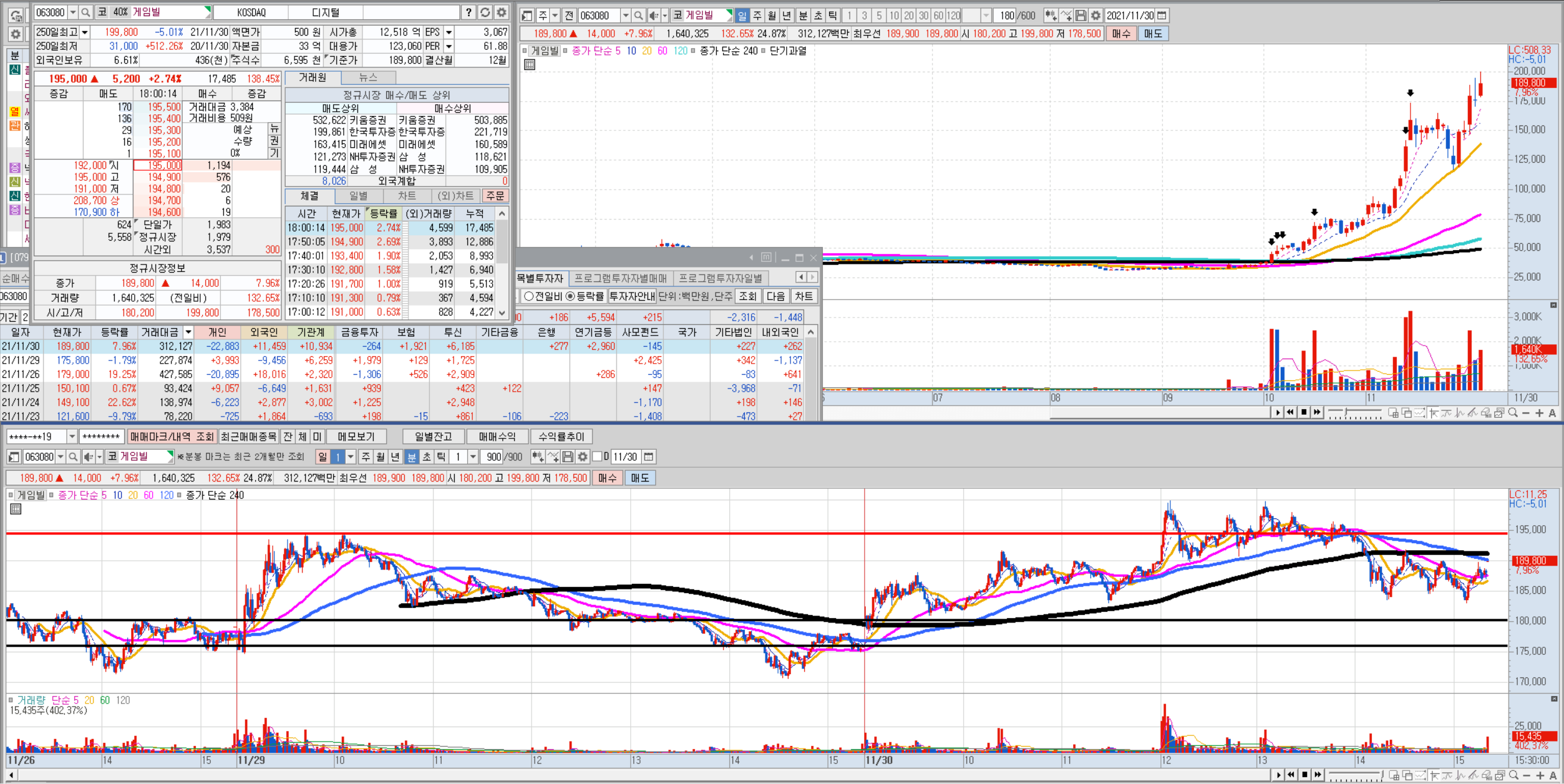Open the account number dropdown
Screen dimensions: 1564x784
pos(72,437)
